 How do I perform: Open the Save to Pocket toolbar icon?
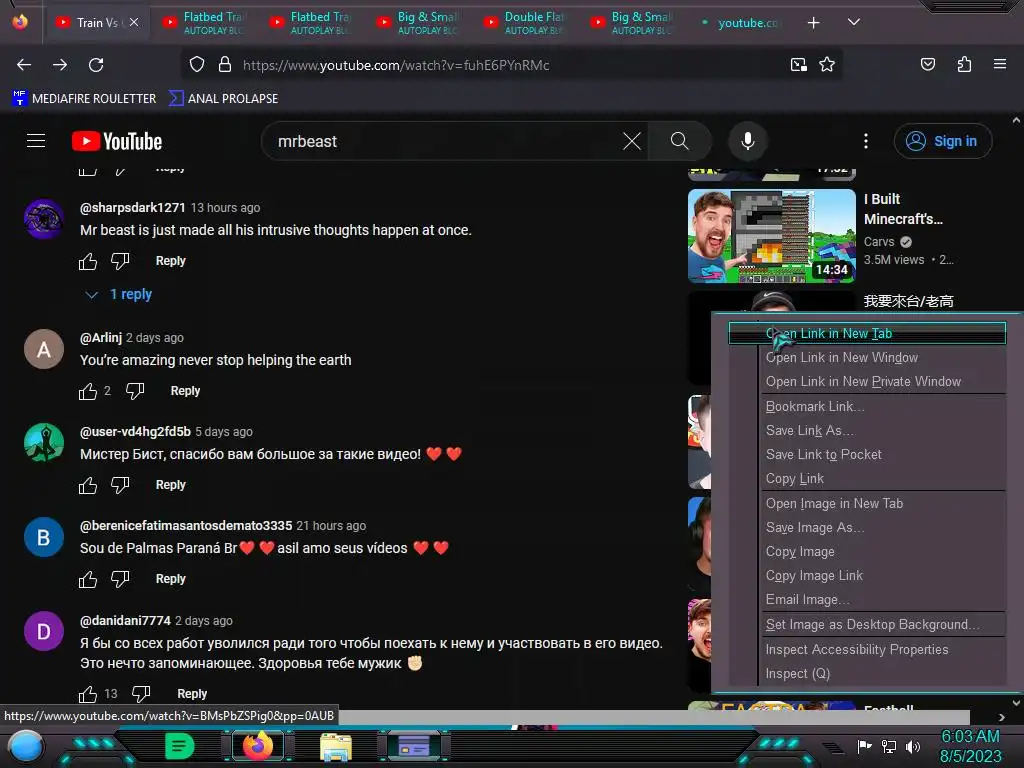coord(927,65)
